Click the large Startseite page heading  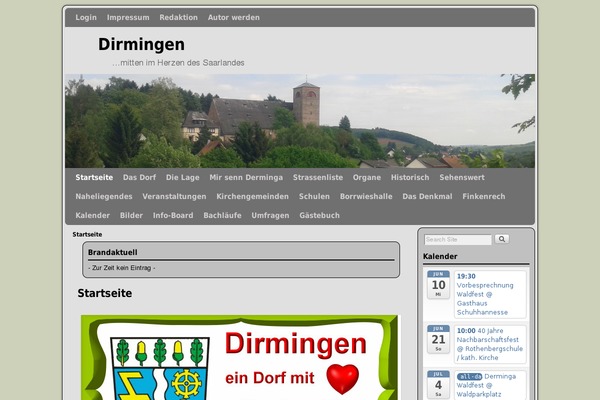click(x=105, y=293)
